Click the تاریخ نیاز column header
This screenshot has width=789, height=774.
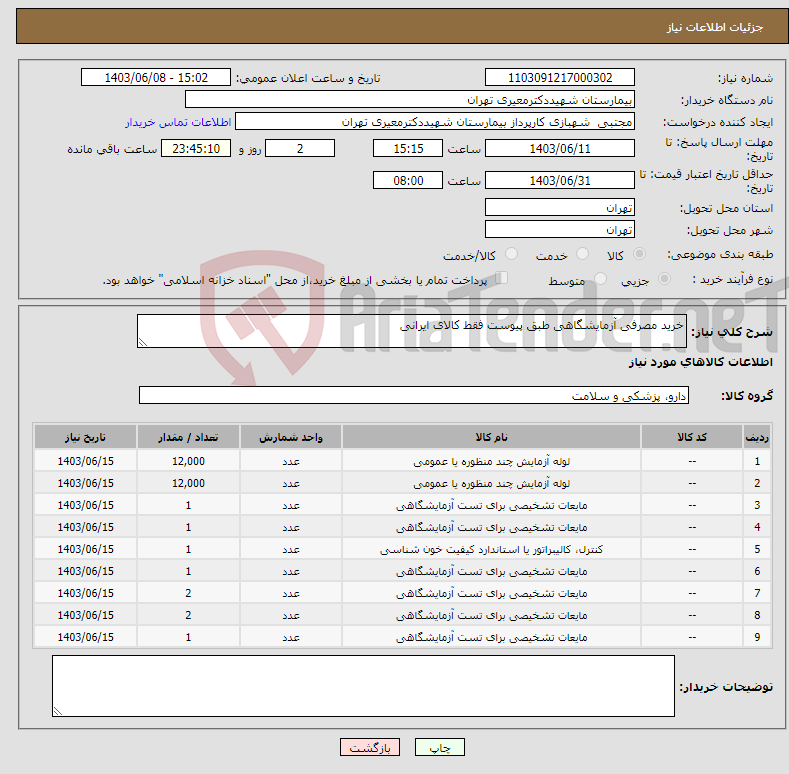coord(86,437)
